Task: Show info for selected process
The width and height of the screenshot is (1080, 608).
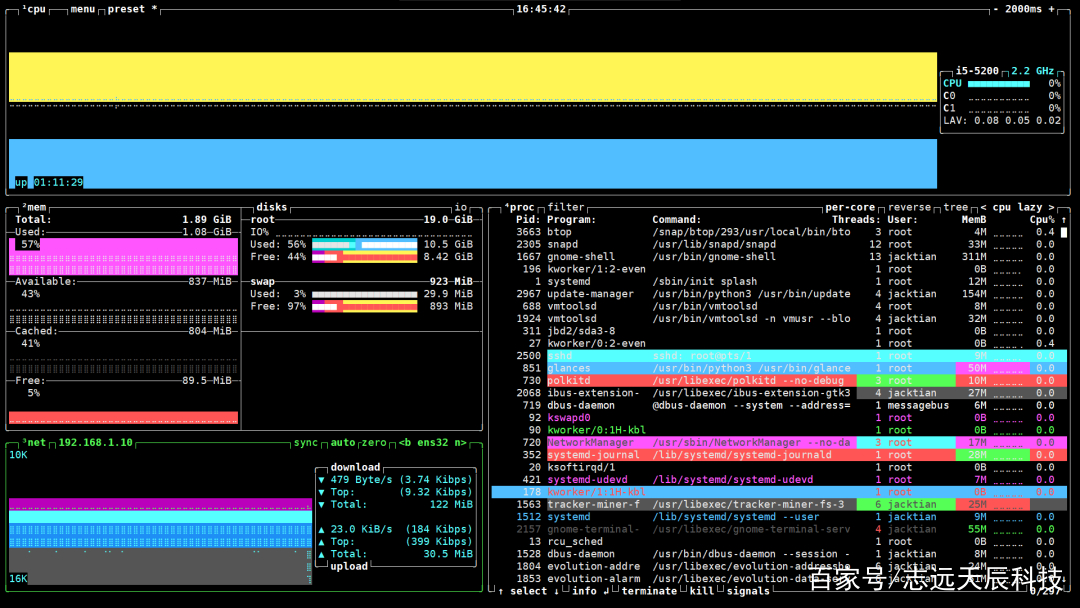Action: 584,591
